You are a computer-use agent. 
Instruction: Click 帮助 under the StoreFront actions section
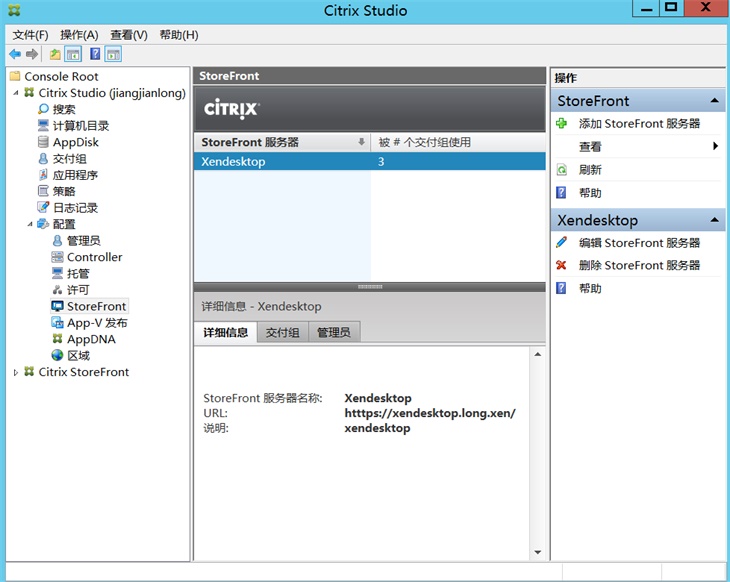click(590, 193)
